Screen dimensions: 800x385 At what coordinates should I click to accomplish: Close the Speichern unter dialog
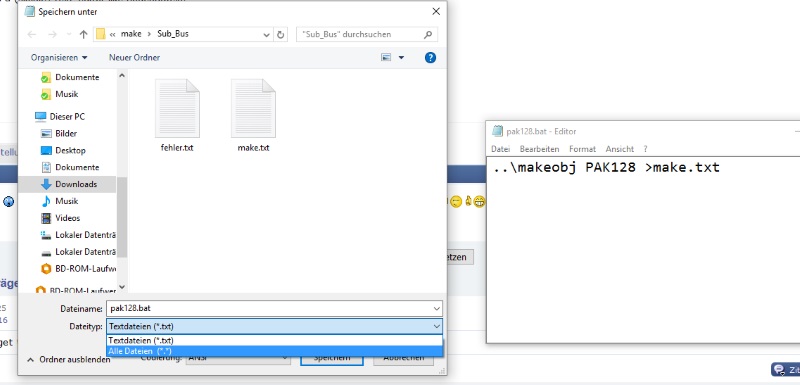[x=436, y=11]
